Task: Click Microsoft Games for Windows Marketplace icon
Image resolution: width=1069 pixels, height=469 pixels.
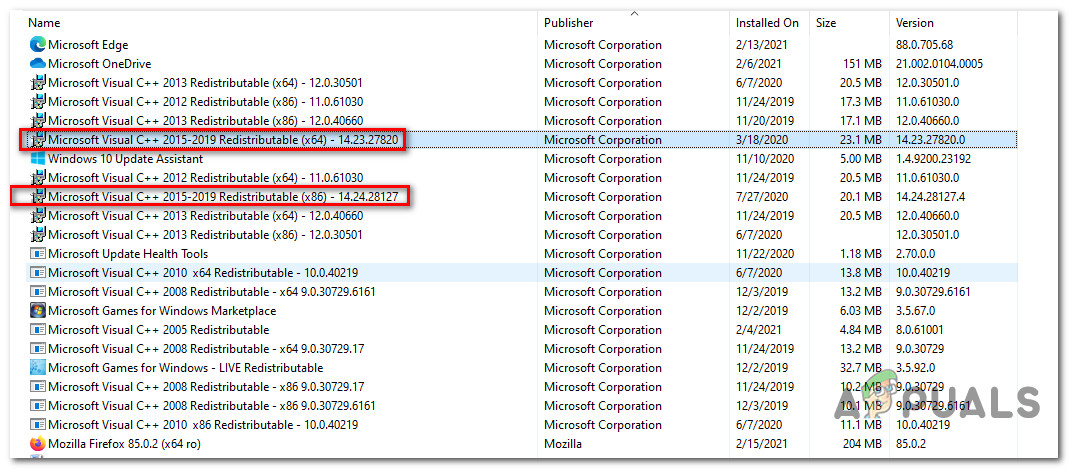Action: pyautogui.click(x=38, y=311)
